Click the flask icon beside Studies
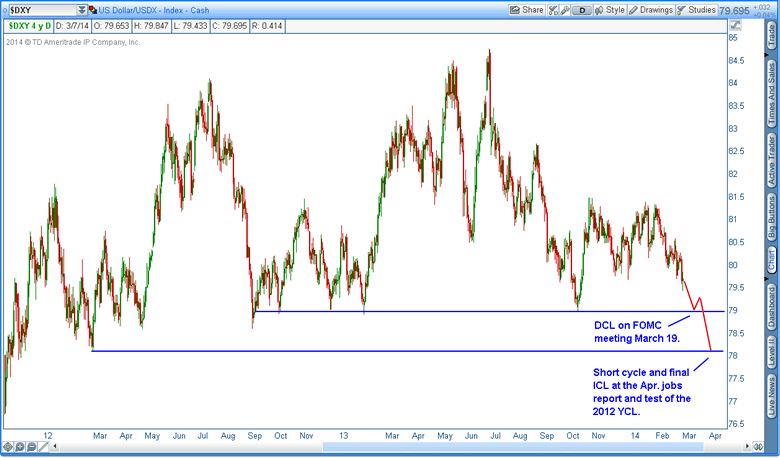The image size is (780, 458). coord(681,10)
